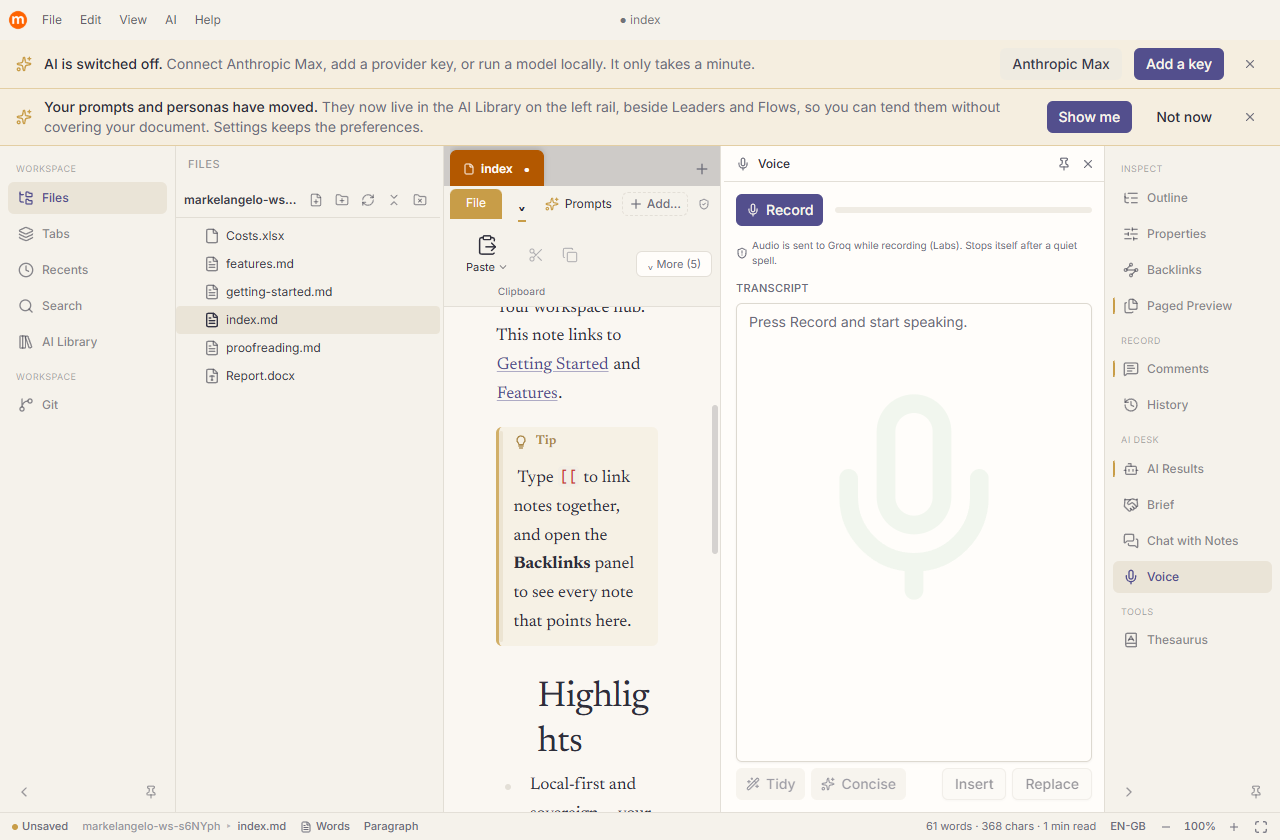This screenshot has width=1280, height=840.
Task: Open AI Library in the left rail
Action: coord(88,342)
